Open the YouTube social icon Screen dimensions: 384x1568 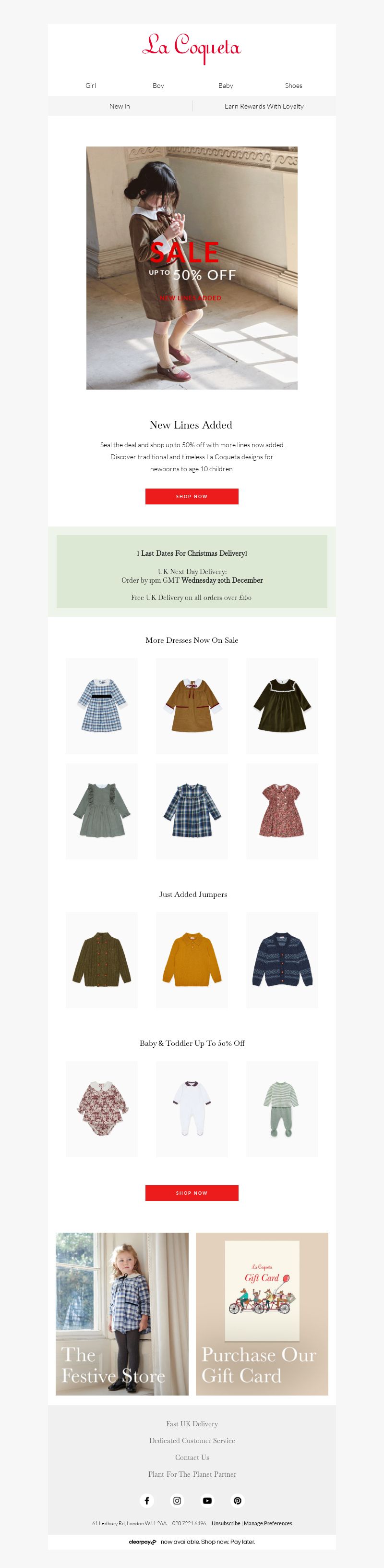click(207, 1500)
